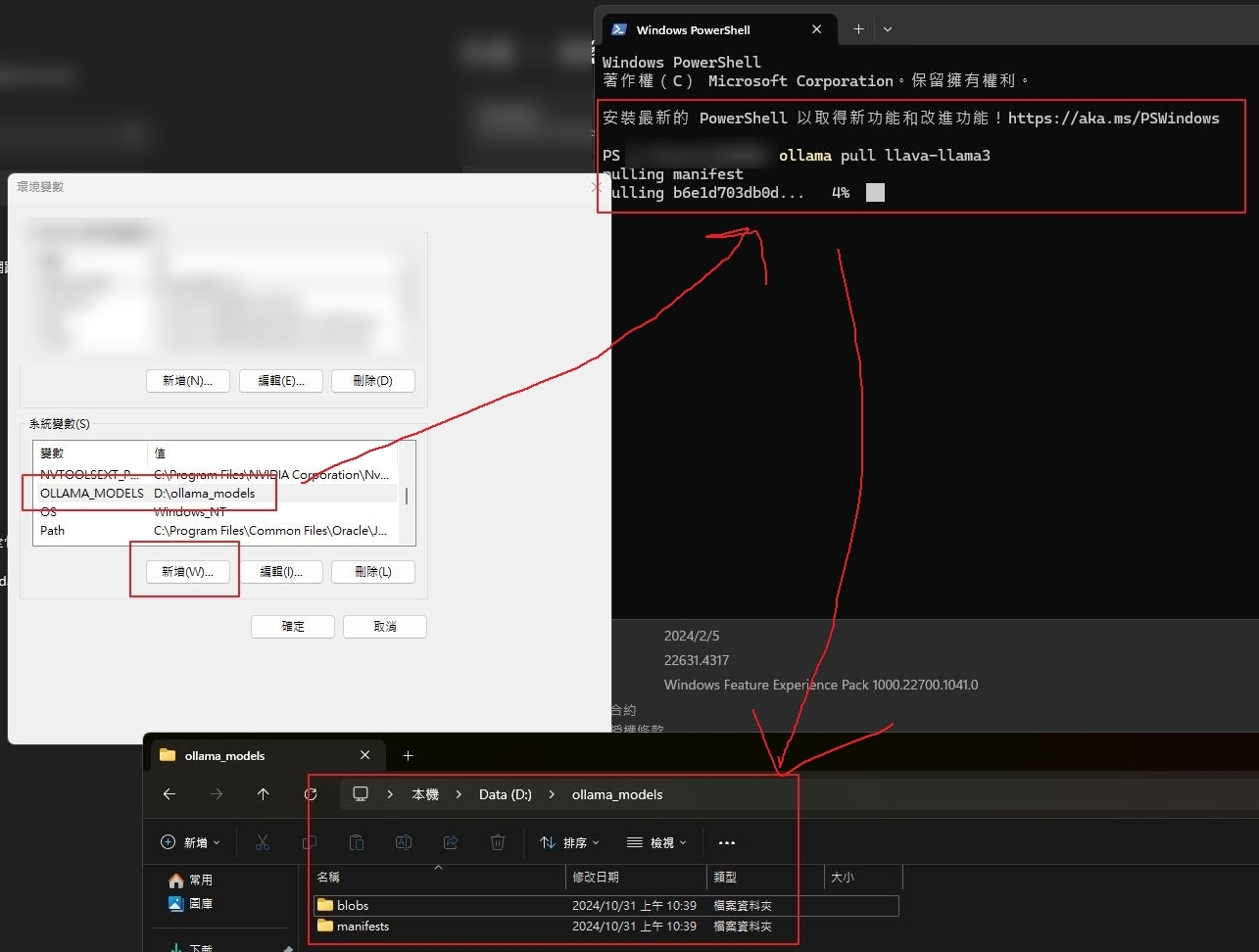Click the Cut scissors icon in Explorer toolbar

pyautogui.click(x=263, y=842)
